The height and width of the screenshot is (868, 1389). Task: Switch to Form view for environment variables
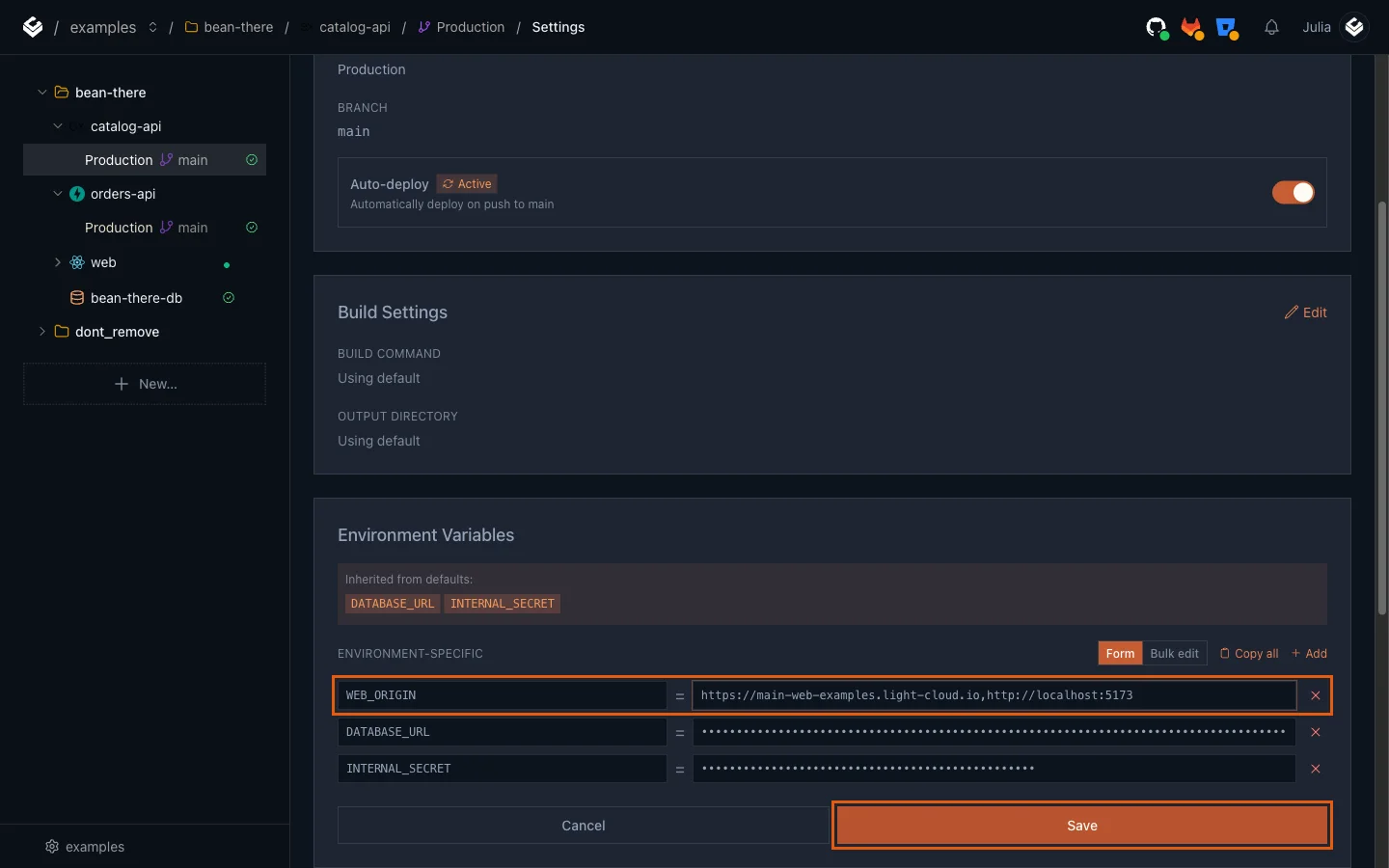coord(1120,653)
